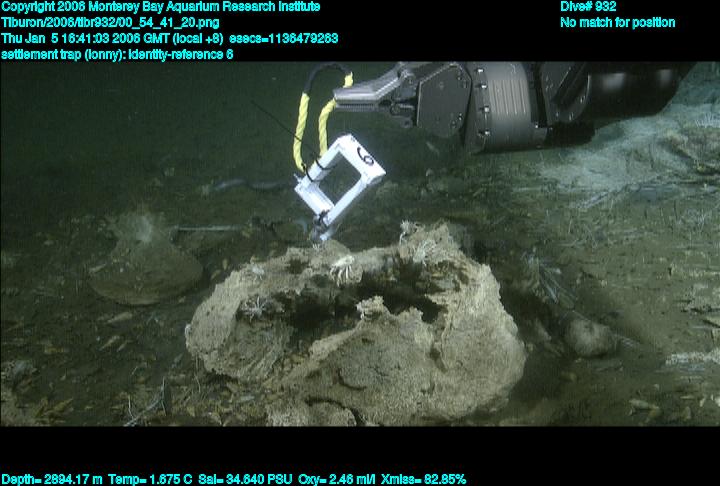720x486 pixels.
Task: Click the Dive# 932 text
Action: pos(589,7)
